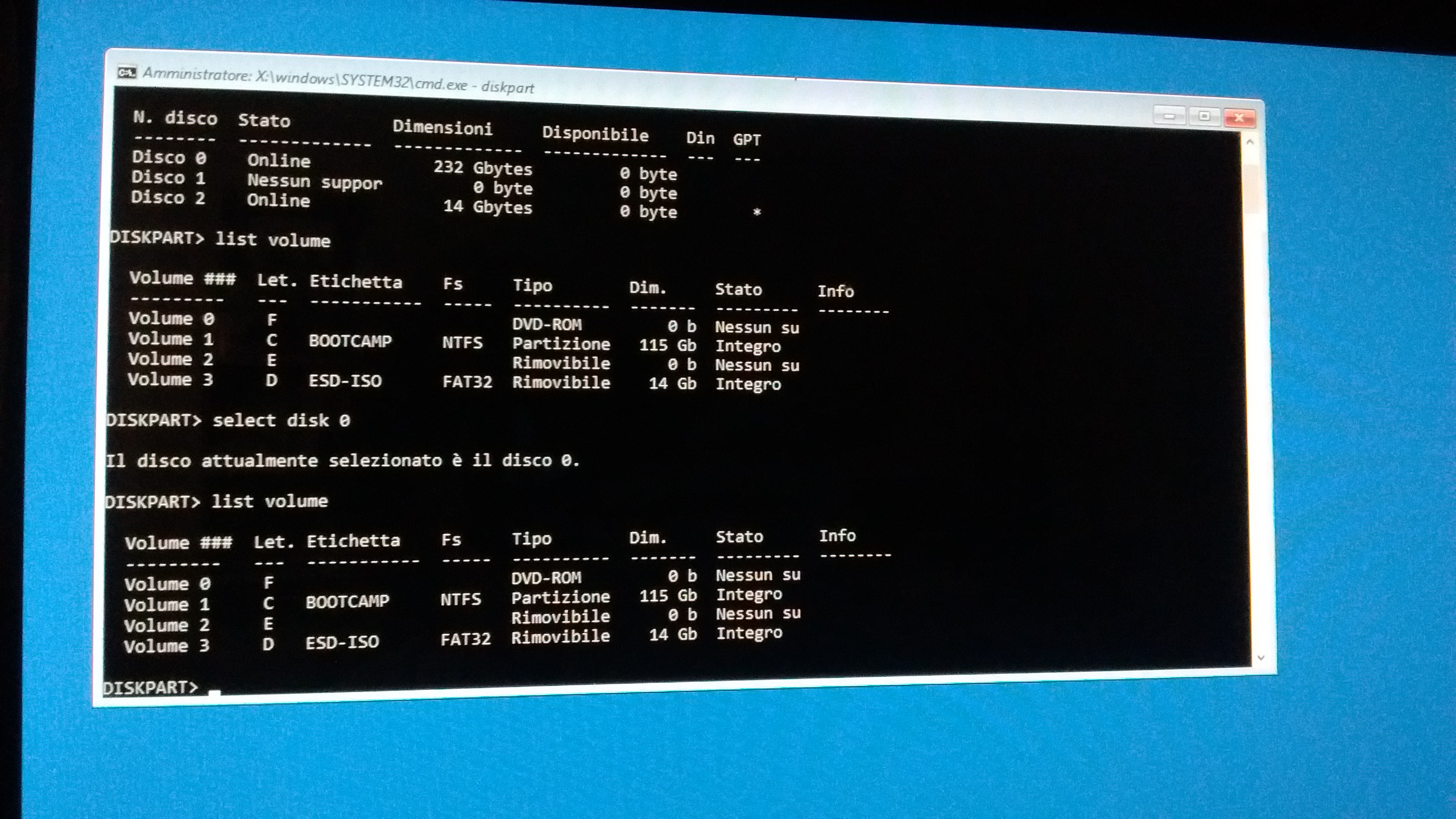
Task: Click the 'Disco 2' row entry
Action: [x=168, y=198]
